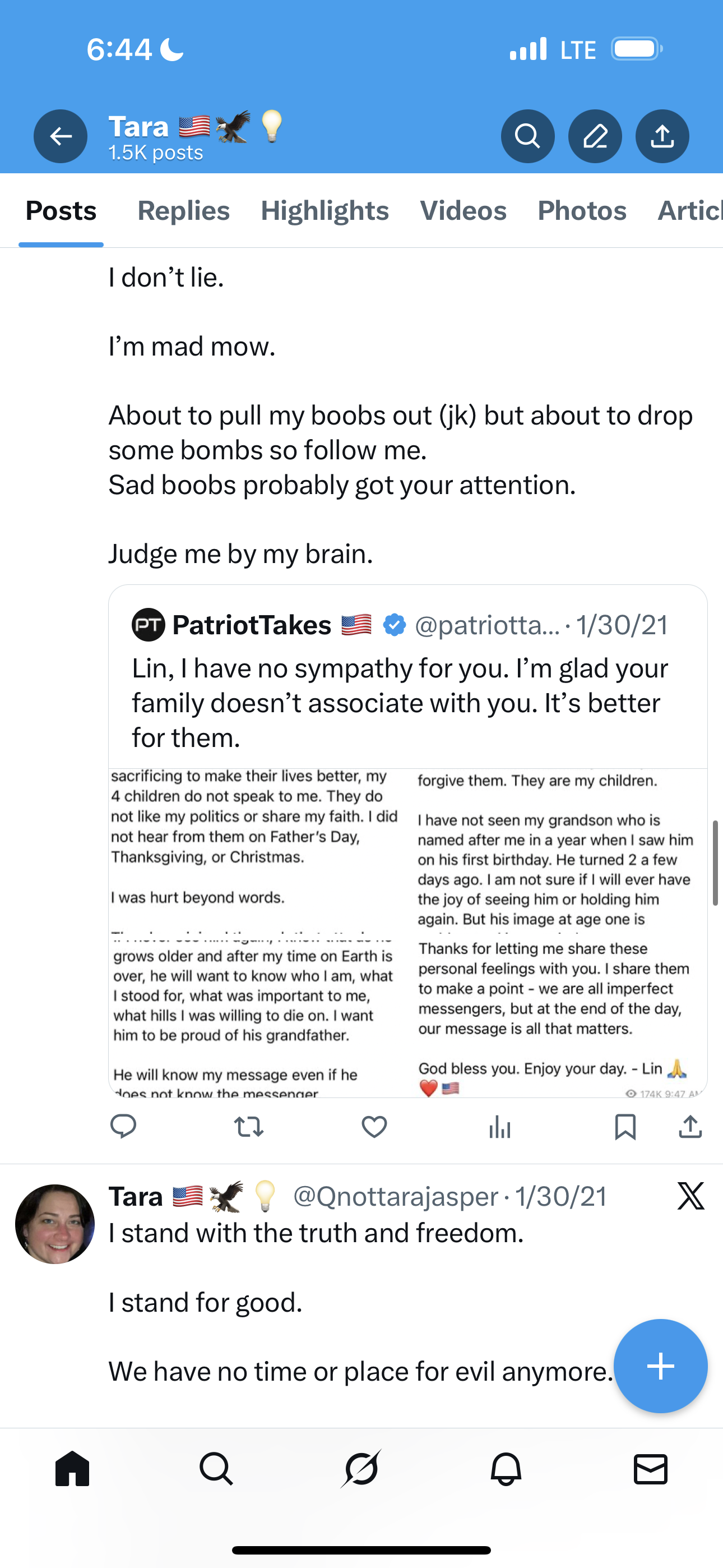Share the post using the upload icon

click(x=690, y=1127)
